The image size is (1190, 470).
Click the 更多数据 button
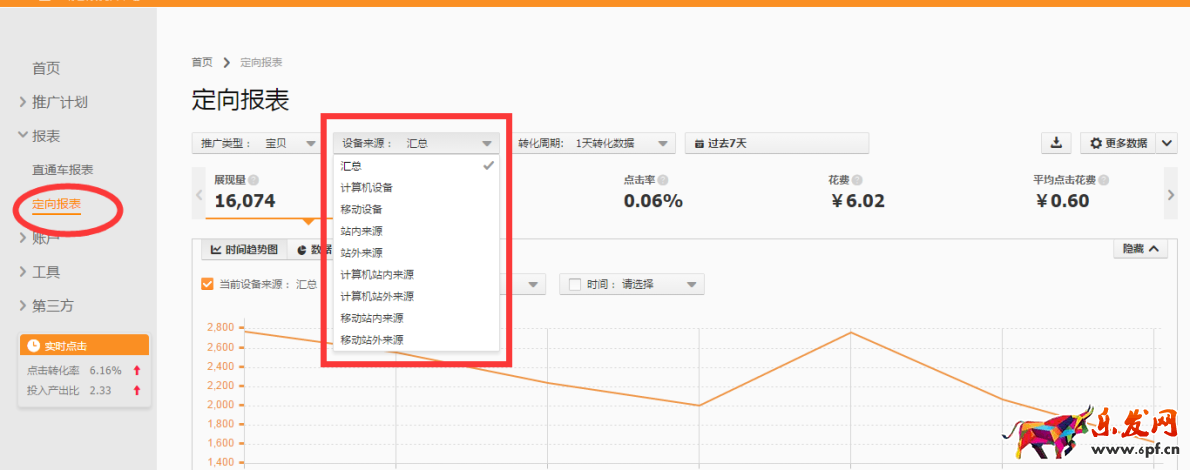tap(1118, 143)
